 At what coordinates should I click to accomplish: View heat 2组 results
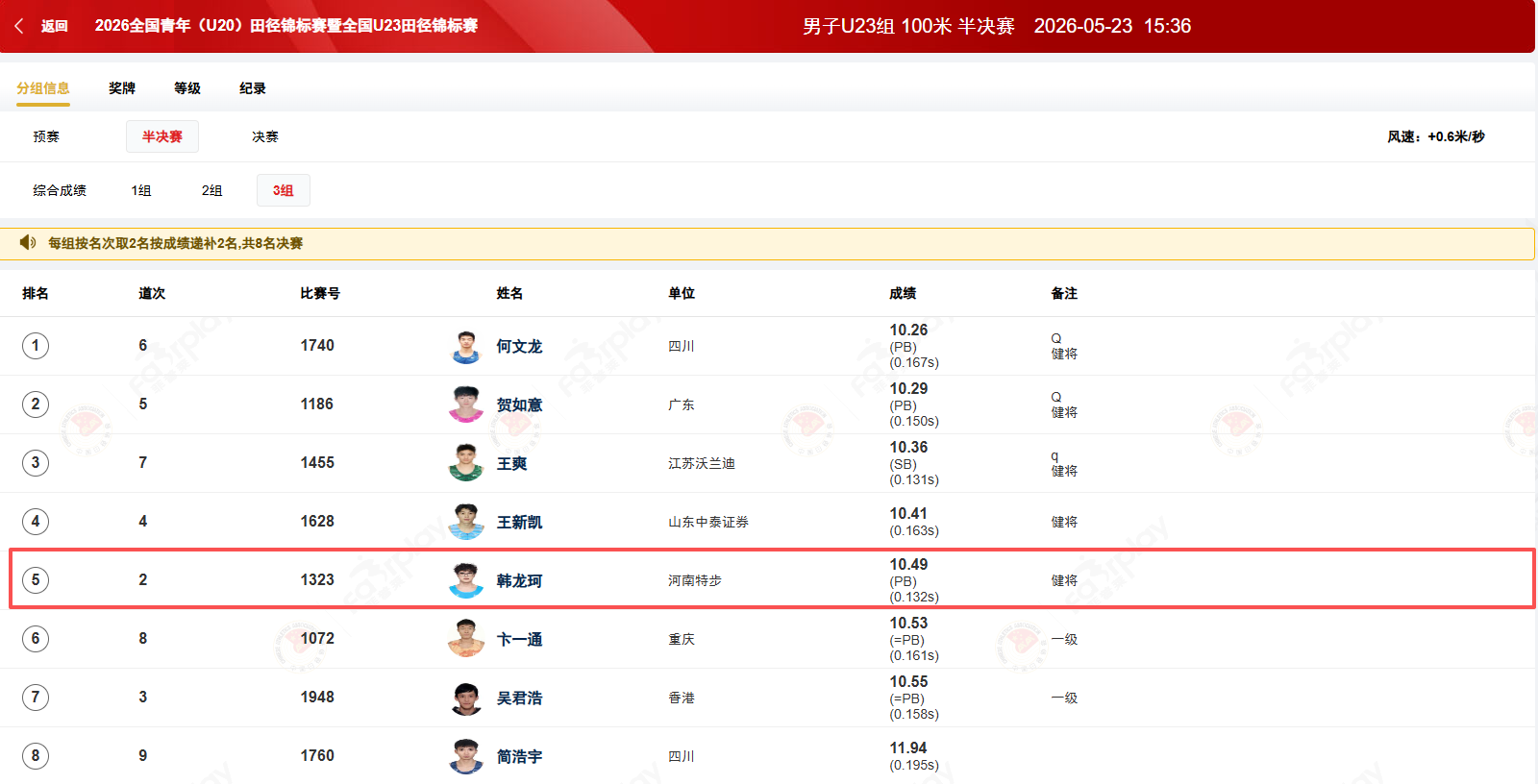212,190
